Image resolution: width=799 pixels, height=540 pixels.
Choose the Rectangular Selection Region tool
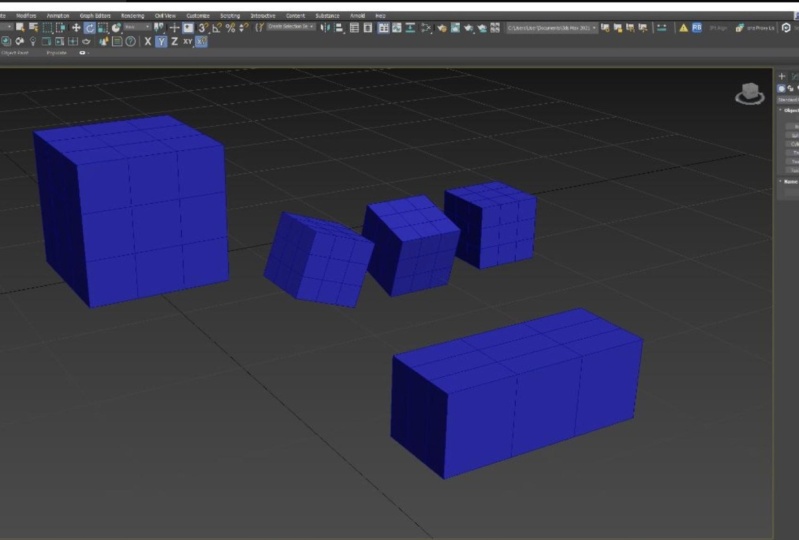pos(47,28)
